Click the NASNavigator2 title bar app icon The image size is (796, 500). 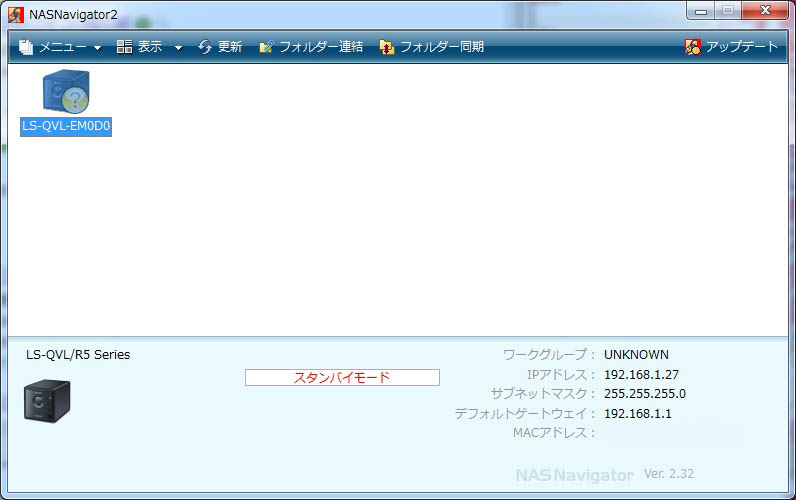[x=16, y=15]
